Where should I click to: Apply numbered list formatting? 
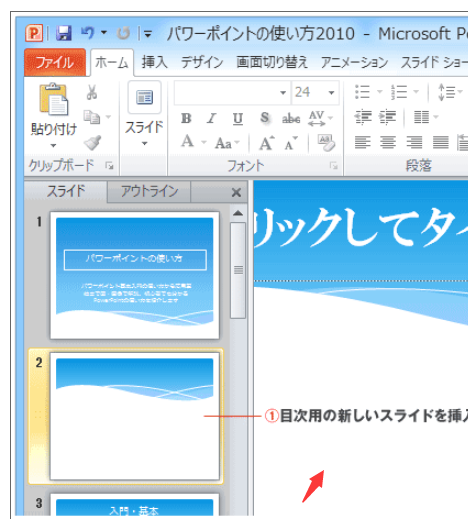point(399,92)
